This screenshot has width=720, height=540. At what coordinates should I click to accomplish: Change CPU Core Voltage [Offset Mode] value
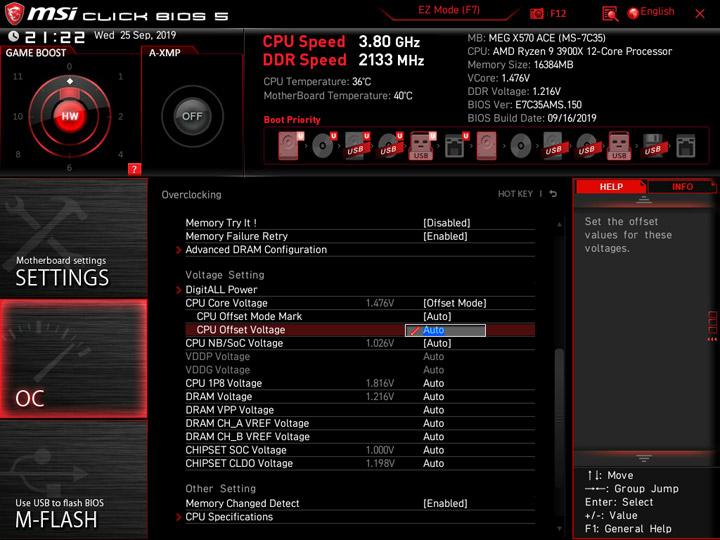point(455,303)
